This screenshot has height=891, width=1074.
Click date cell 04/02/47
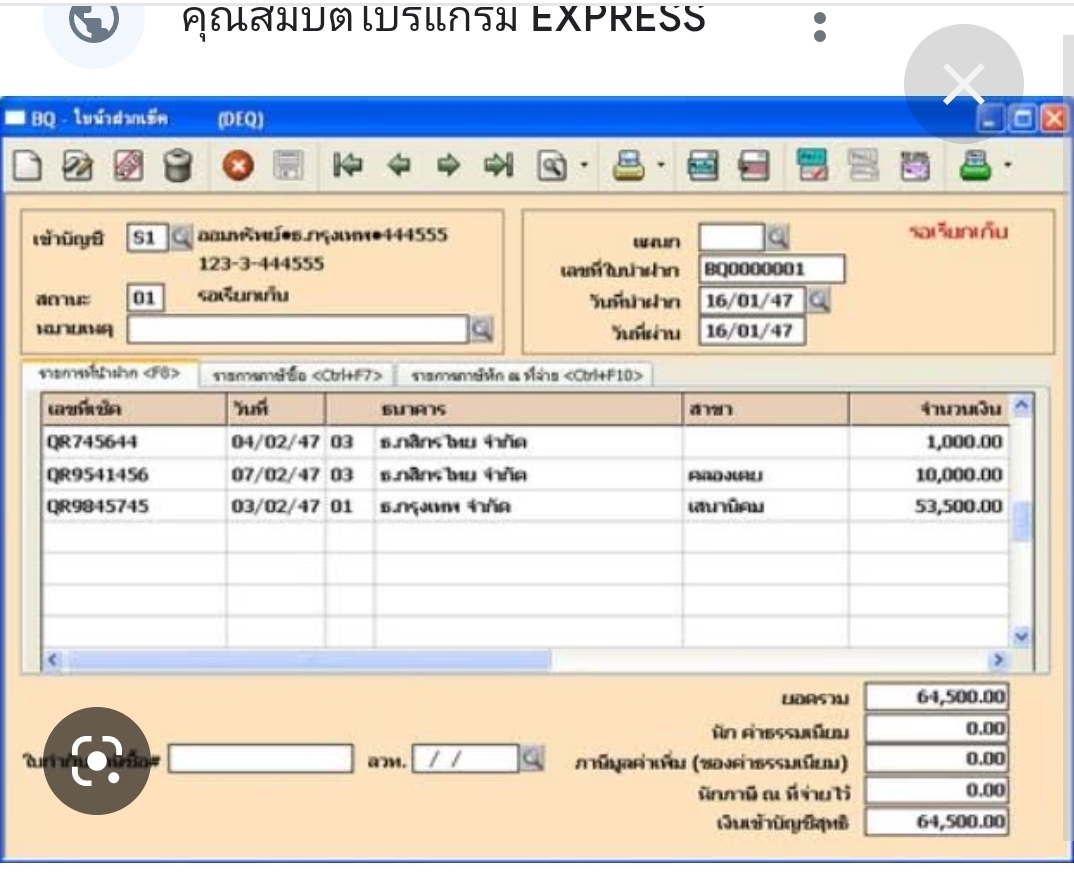[275, 442]
